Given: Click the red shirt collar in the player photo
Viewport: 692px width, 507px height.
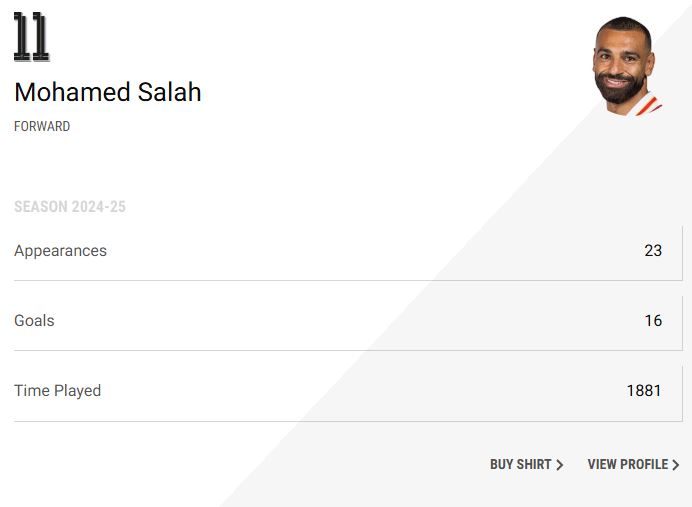Looking at the screenshot, I should point(648,104).
